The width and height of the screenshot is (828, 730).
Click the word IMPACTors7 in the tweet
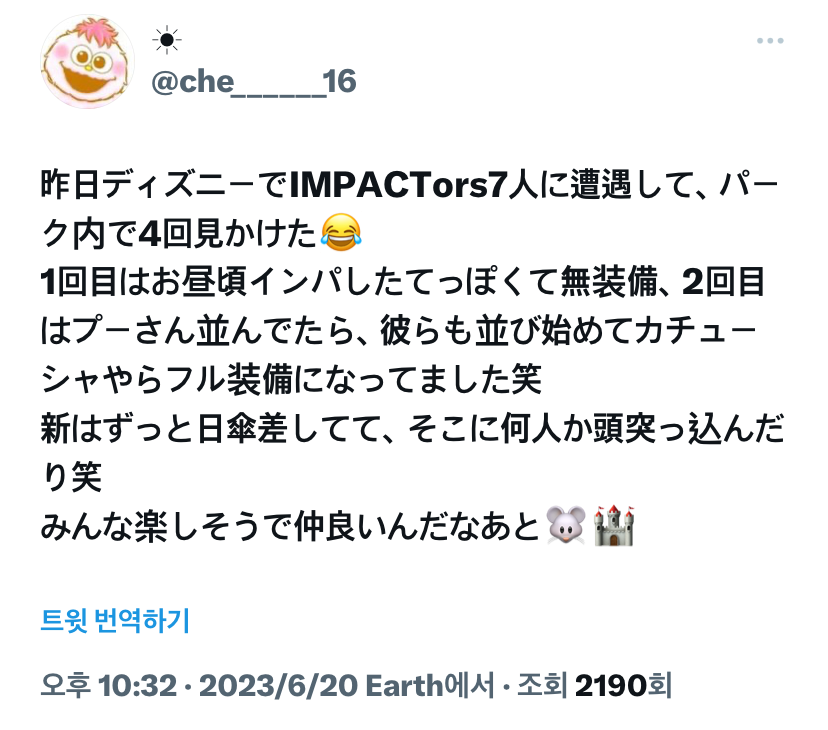coord(398,185)
